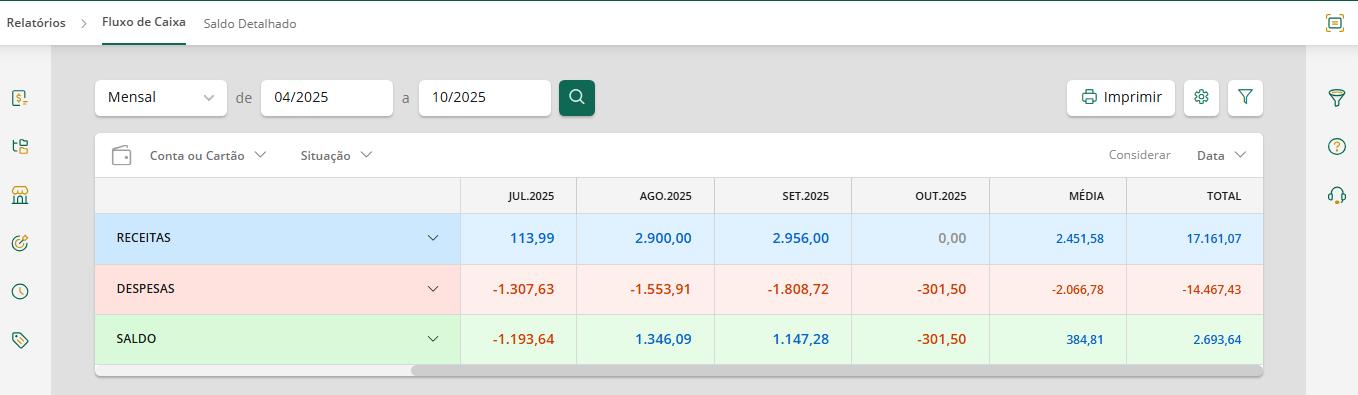This screenshot has height=395, width=1358.
Task: Click saldo average 384,81
Action: pyautogui.click(x=1085, y=340)
